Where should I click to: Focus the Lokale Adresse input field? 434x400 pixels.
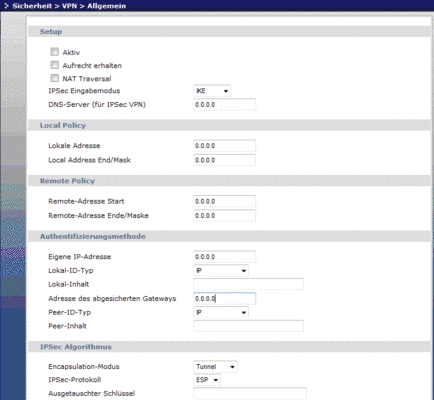pyautogui.click(x=225, y=146)
